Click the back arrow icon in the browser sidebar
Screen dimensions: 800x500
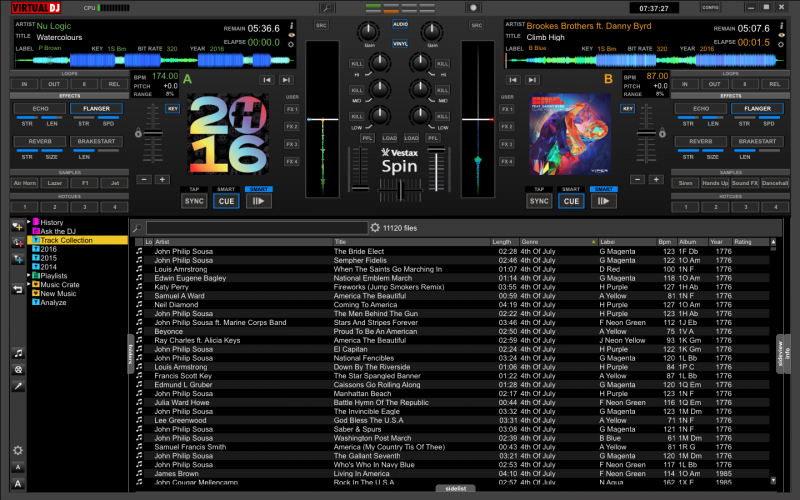tap(18, 289)
